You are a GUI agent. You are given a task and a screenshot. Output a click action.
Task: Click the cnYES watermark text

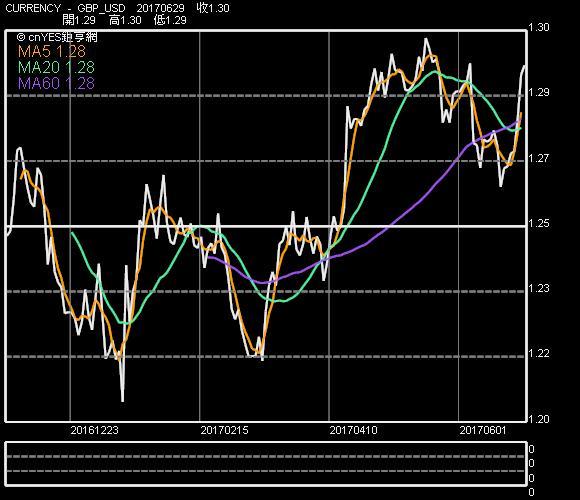(57, 37)
